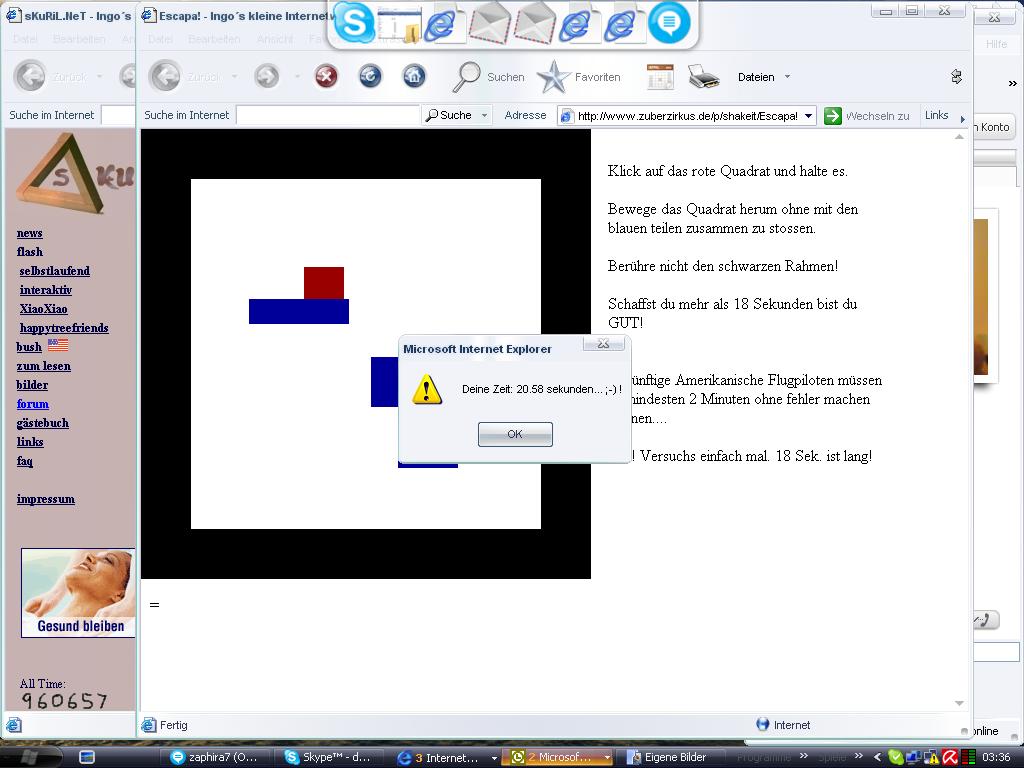1024x768 pixels.
Task: Open Forward button history dropdown arrow
Action: [x=297, y=76]
